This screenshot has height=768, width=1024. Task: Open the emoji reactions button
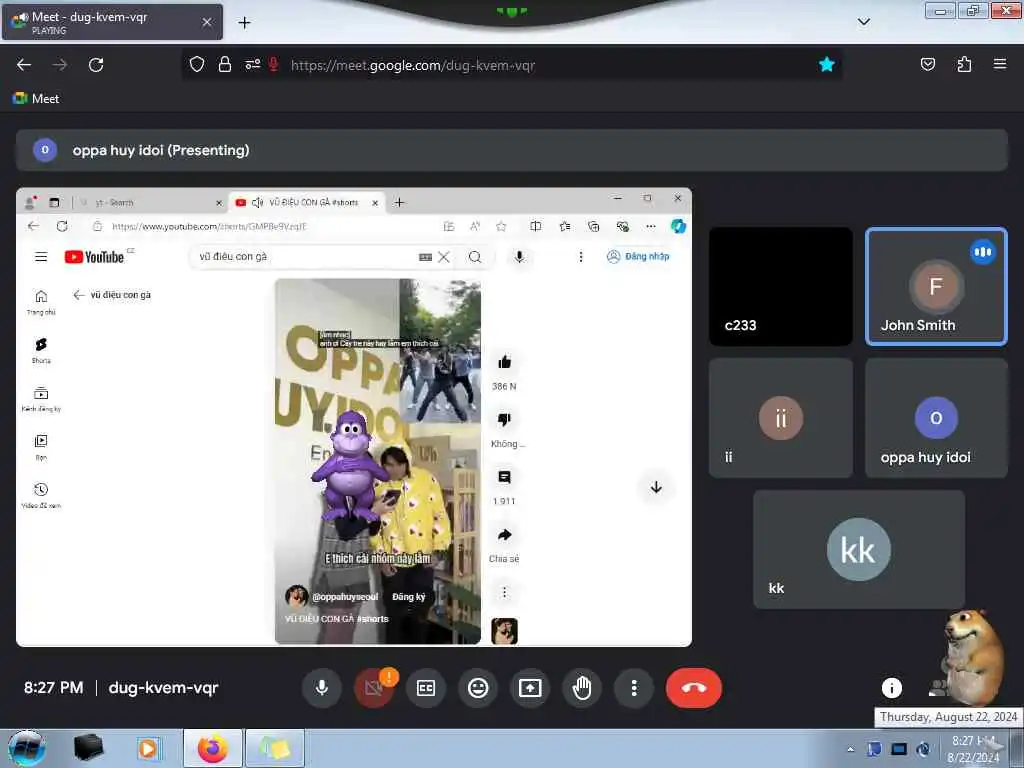[478, 688]
